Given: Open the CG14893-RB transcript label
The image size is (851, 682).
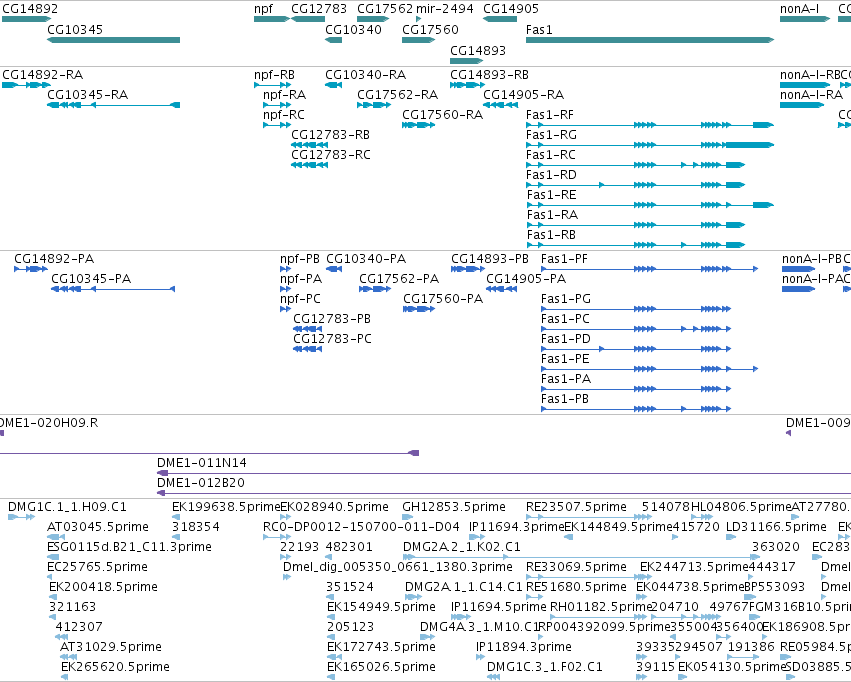Looking at the screenshot, I should pyautogui.click(x=490, y=74).
